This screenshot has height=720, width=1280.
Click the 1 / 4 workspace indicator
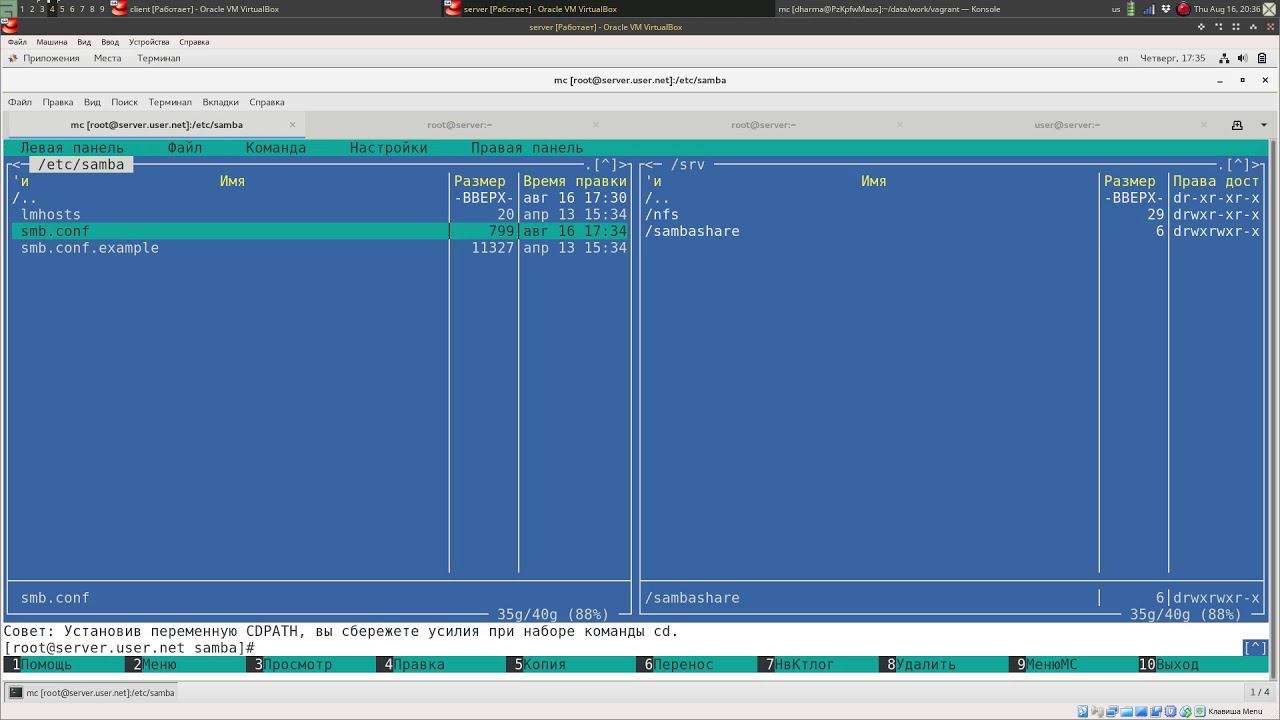(1260, 692)
